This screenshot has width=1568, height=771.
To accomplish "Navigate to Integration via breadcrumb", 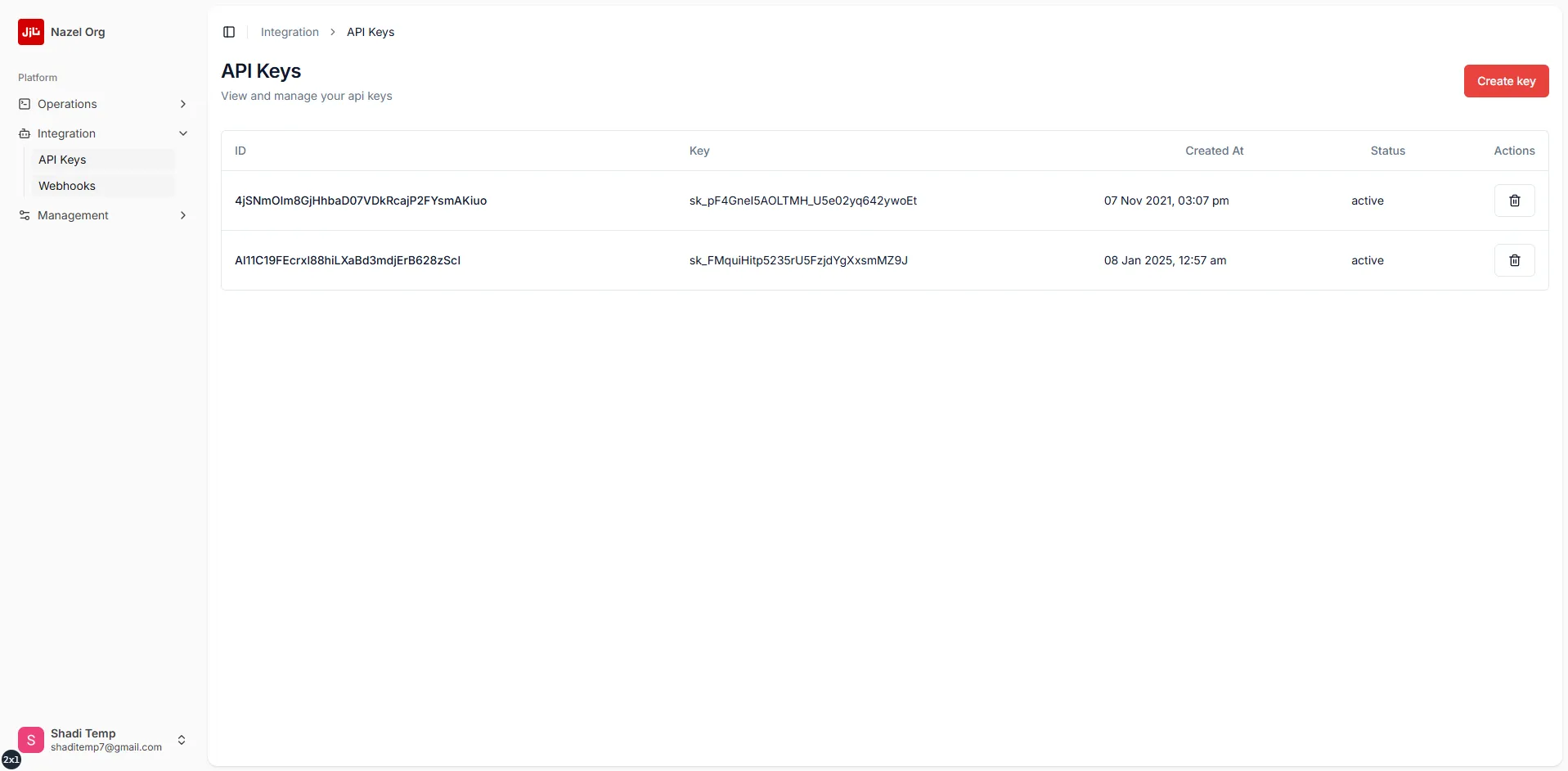I will 290,32.
